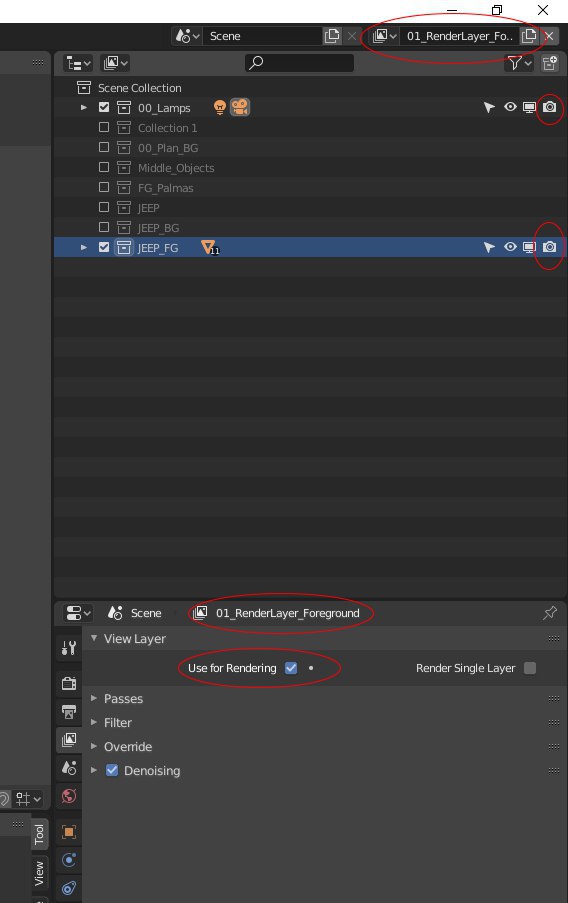Disable JEEP_FG in viewports via monitor icon
Screen dimensions: 568x903
pyautogui.click(x=529, y=247)
